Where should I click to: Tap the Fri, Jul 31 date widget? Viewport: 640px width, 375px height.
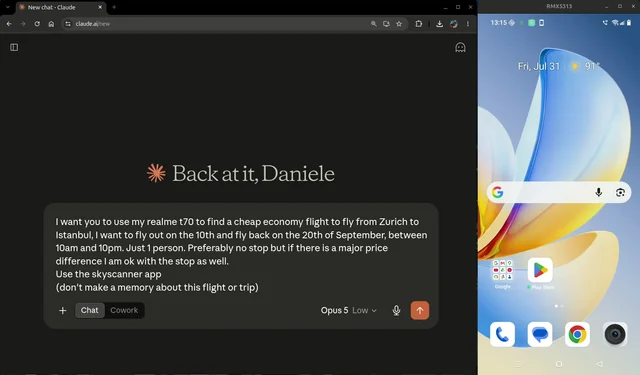pyautogui.click(x=539, y=66)
